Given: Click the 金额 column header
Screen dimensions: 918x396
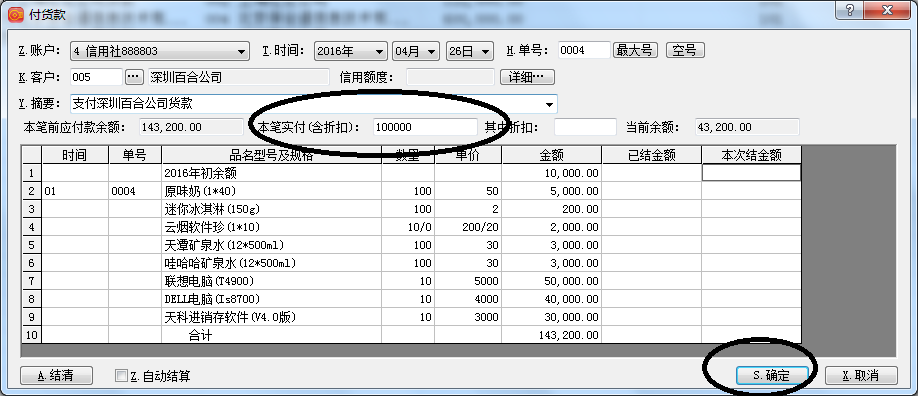Looking at the screenshot, I should (x=552, y=155).
